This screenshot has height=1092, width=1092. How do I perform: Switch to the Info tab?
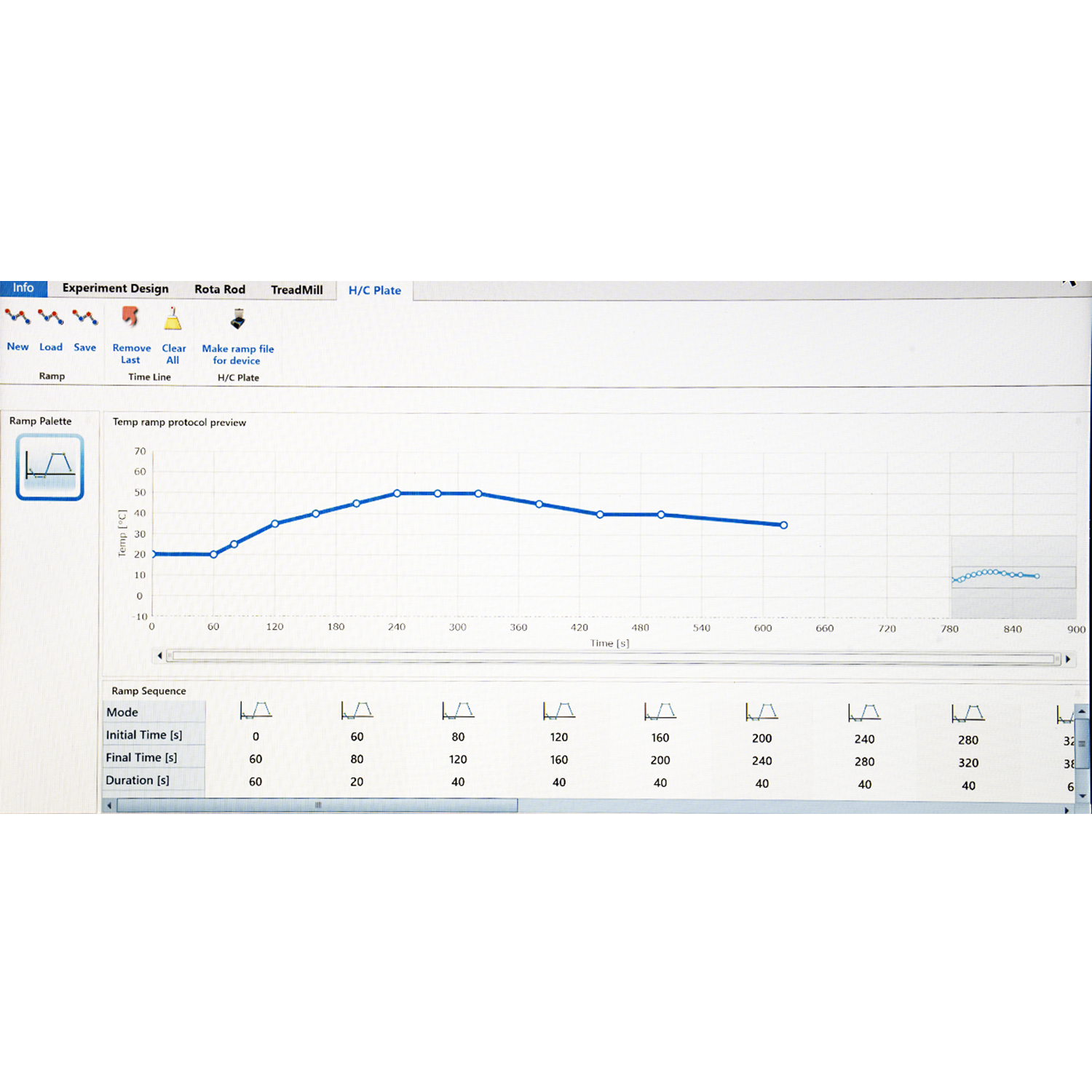pyautogui.click(x=23, y=288)
